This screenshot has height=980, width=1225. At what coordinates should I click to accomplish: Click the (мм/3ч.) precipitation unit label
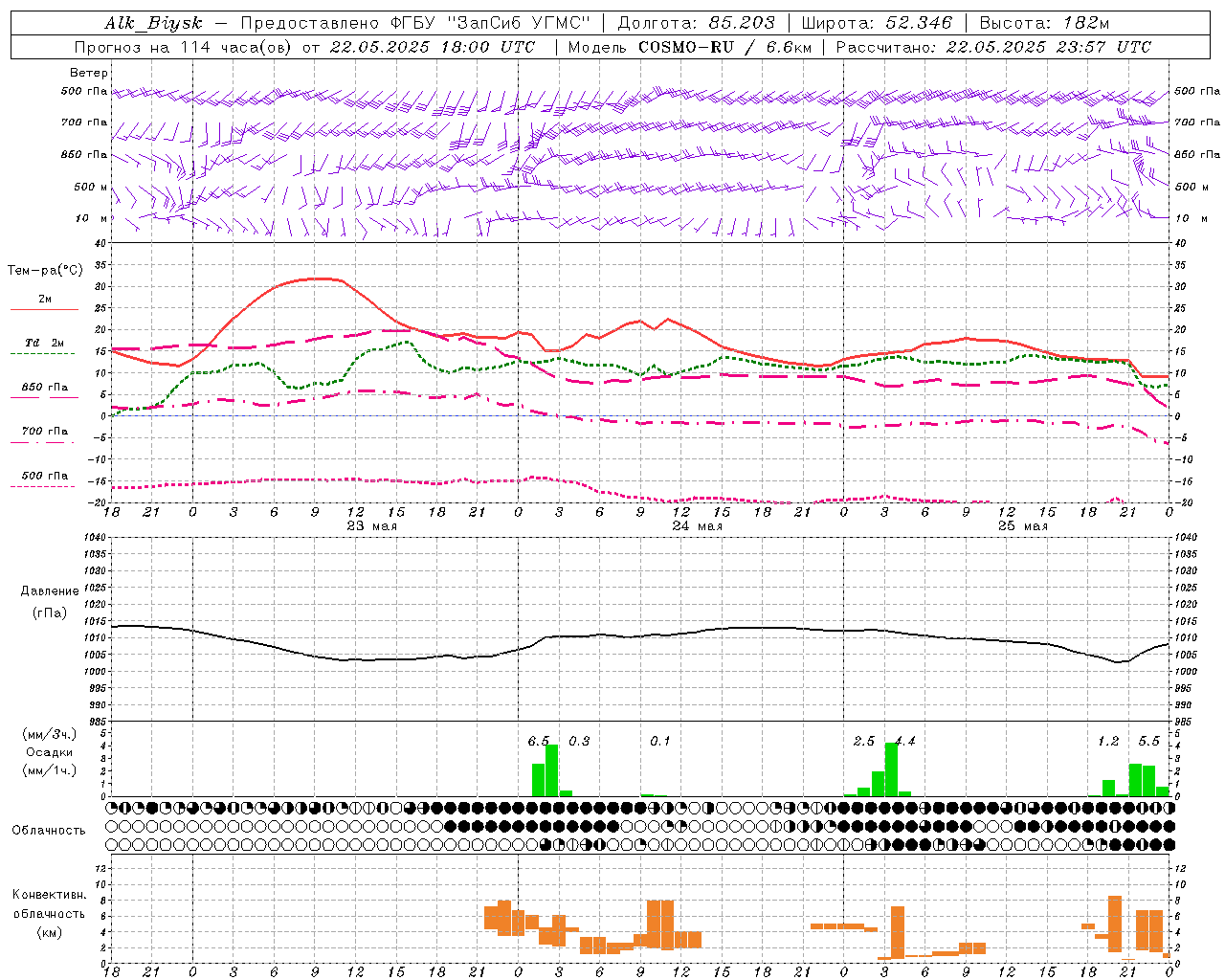coord(49,734)
